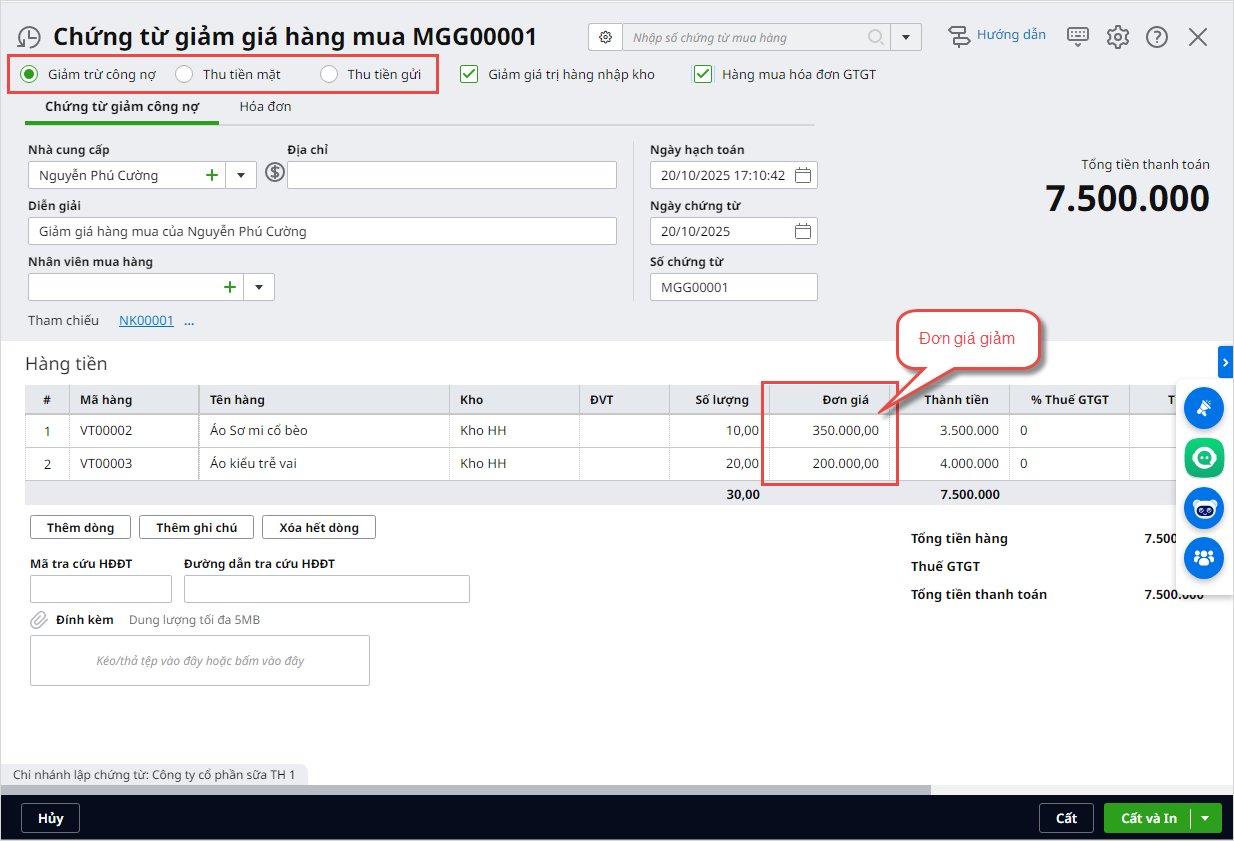Select the Thu tiền mặt radio option
This screenshot has width=1234, height=841.
pos(184,74)
